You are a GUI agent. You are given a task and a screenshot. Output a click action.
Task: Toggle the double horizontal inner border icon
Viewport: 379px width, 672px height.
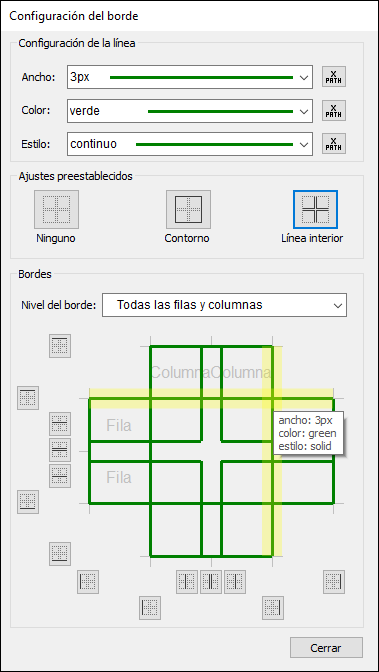pos(60,450)
